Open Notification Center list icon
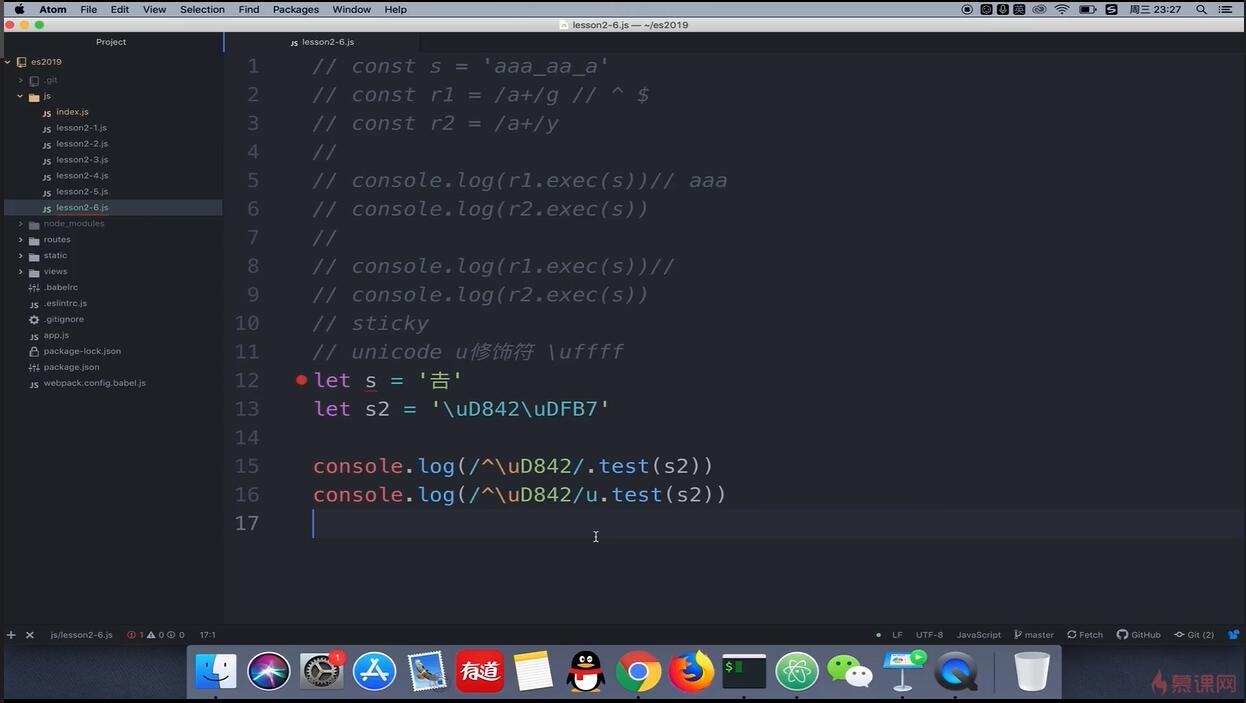 (1227, 9)
